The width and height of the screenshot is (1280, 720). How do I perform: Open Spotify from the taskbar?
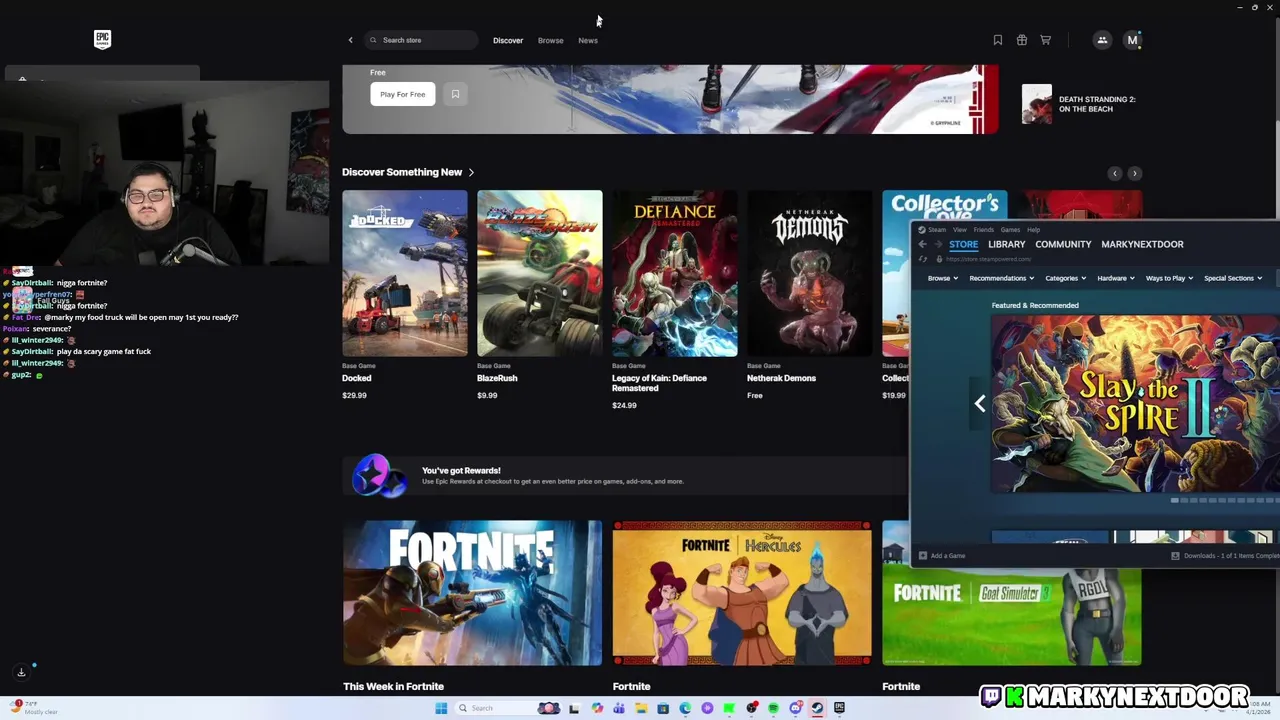point(773,708)
